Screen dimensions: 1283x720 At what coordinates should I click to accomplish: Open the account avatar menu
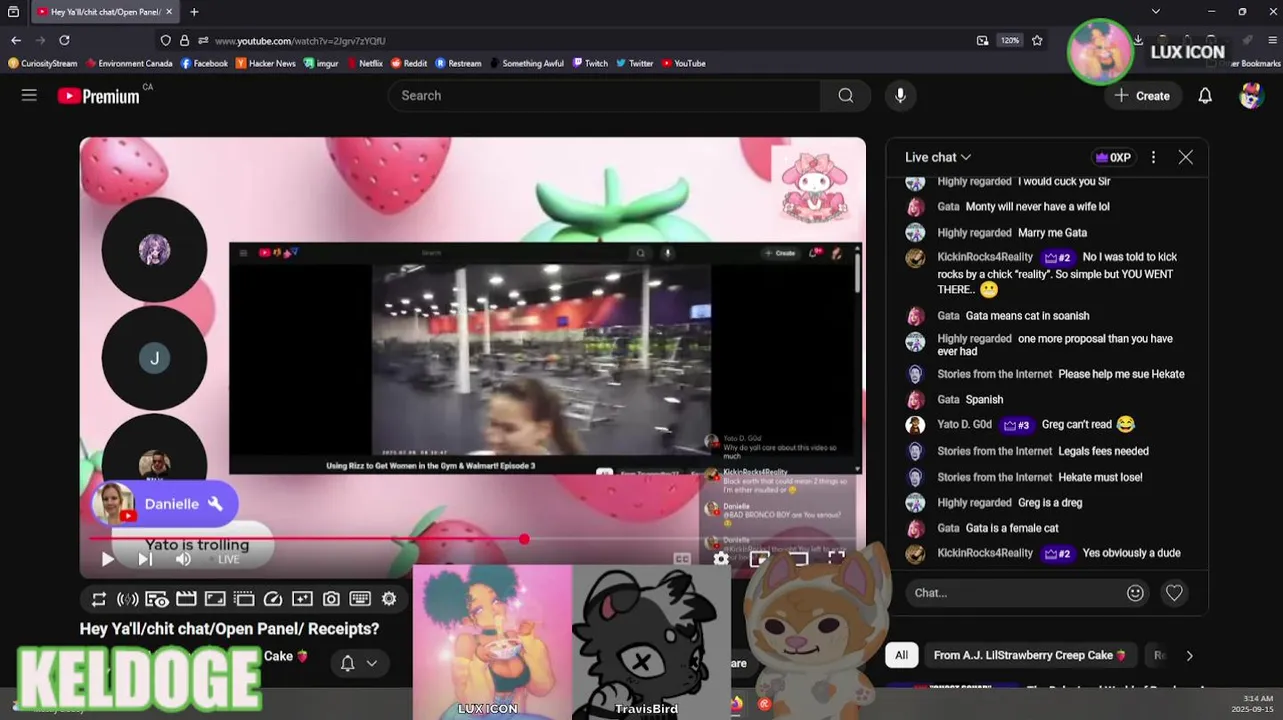pos(1251,95)
